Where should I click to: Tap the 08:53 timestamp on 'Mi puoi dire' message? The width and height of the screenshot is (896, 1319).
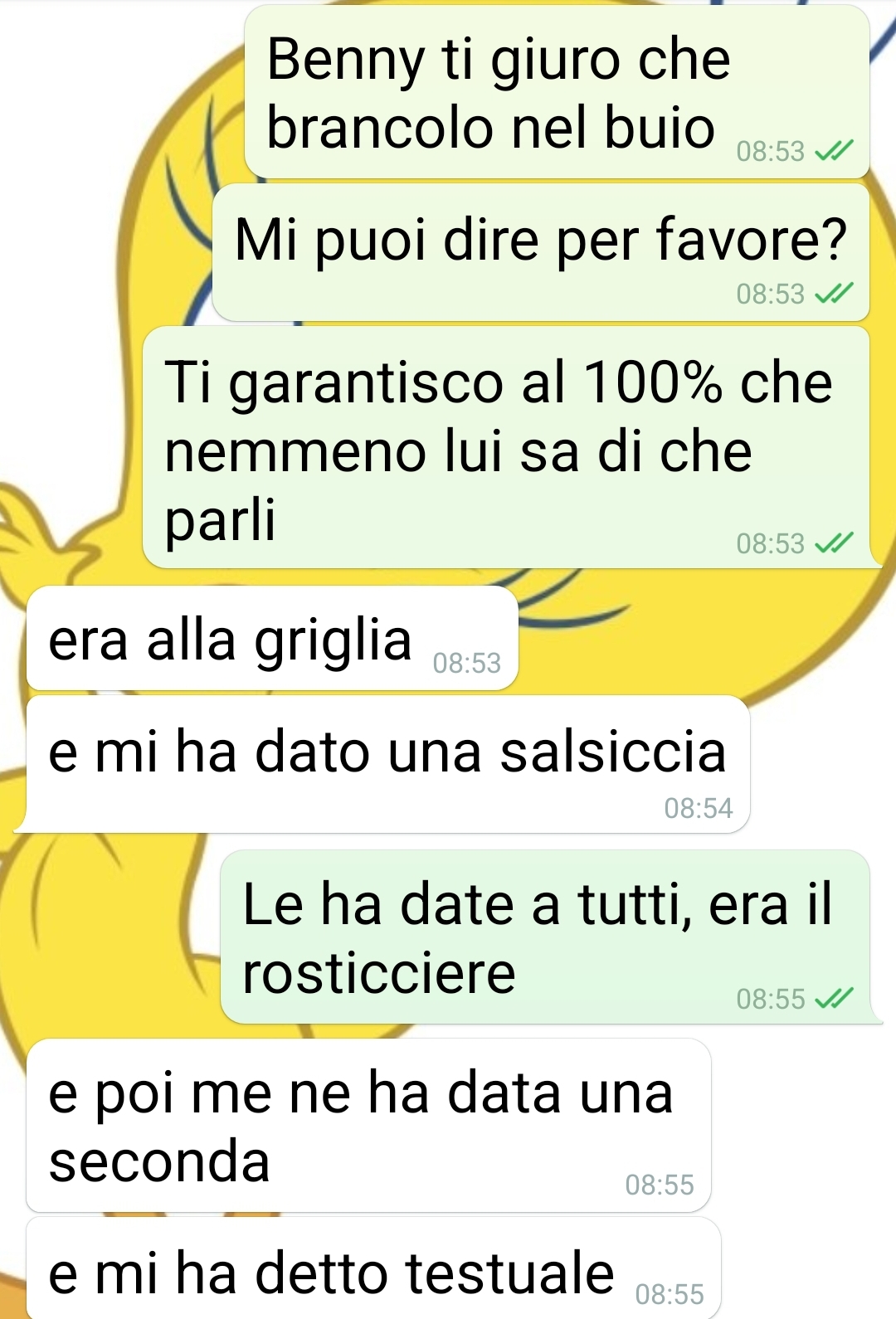(771, 294)
